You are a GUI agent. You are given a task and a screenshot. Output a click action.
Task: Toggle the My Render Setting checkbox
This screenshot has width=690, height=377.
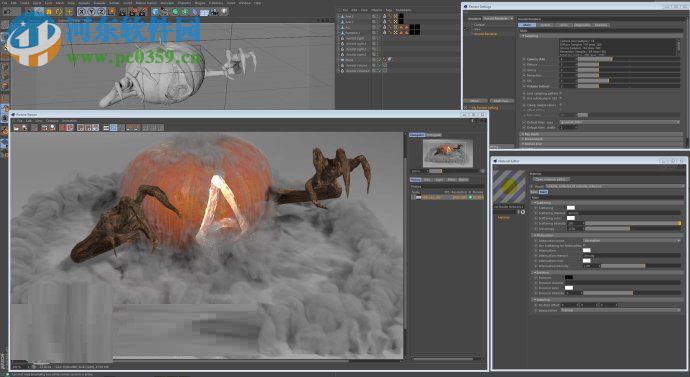tap(466, 107)
